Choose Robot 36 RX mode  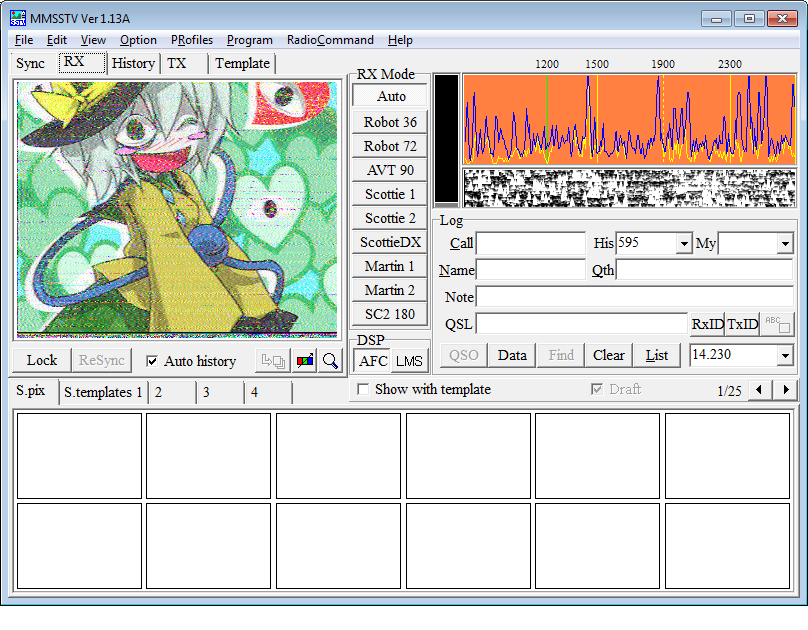coord(390,123)
